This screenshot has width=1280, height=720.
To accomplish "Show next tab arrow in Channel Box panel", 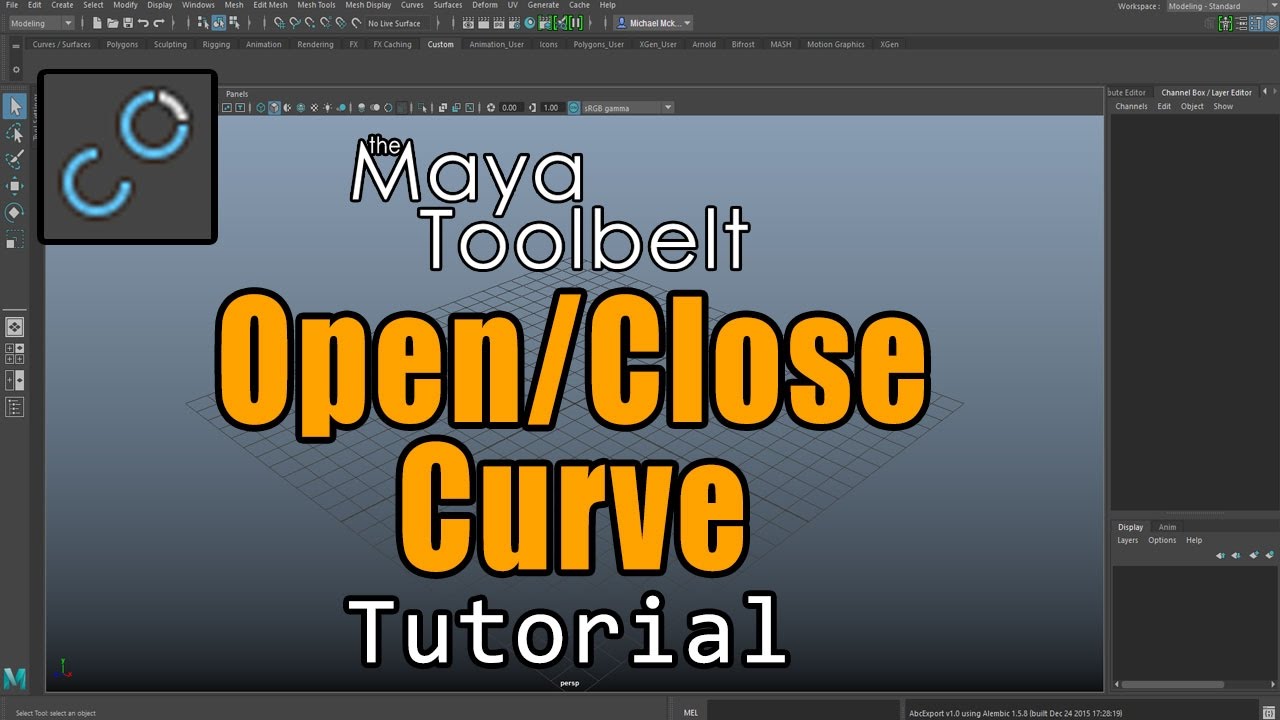I will (1274, 92).
